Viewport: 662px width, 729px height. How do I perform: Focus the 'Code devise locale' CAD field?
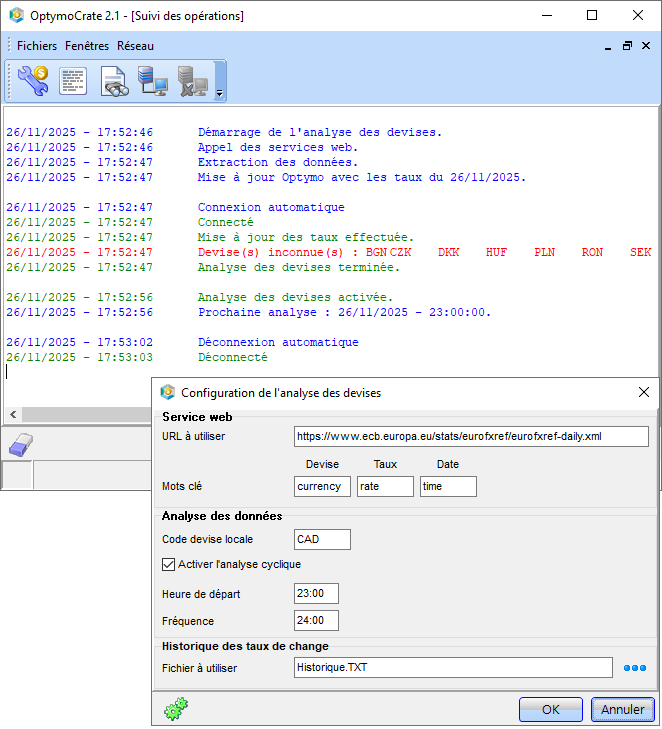tap(322, 539)
